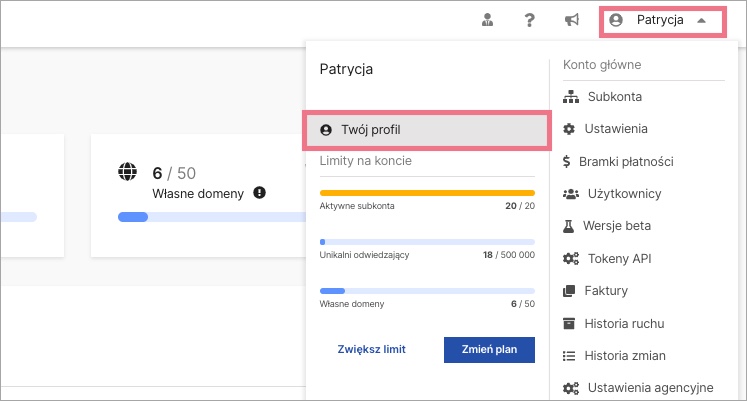
Task: Click the person icon in the top bar
Action: click(487, 20)
